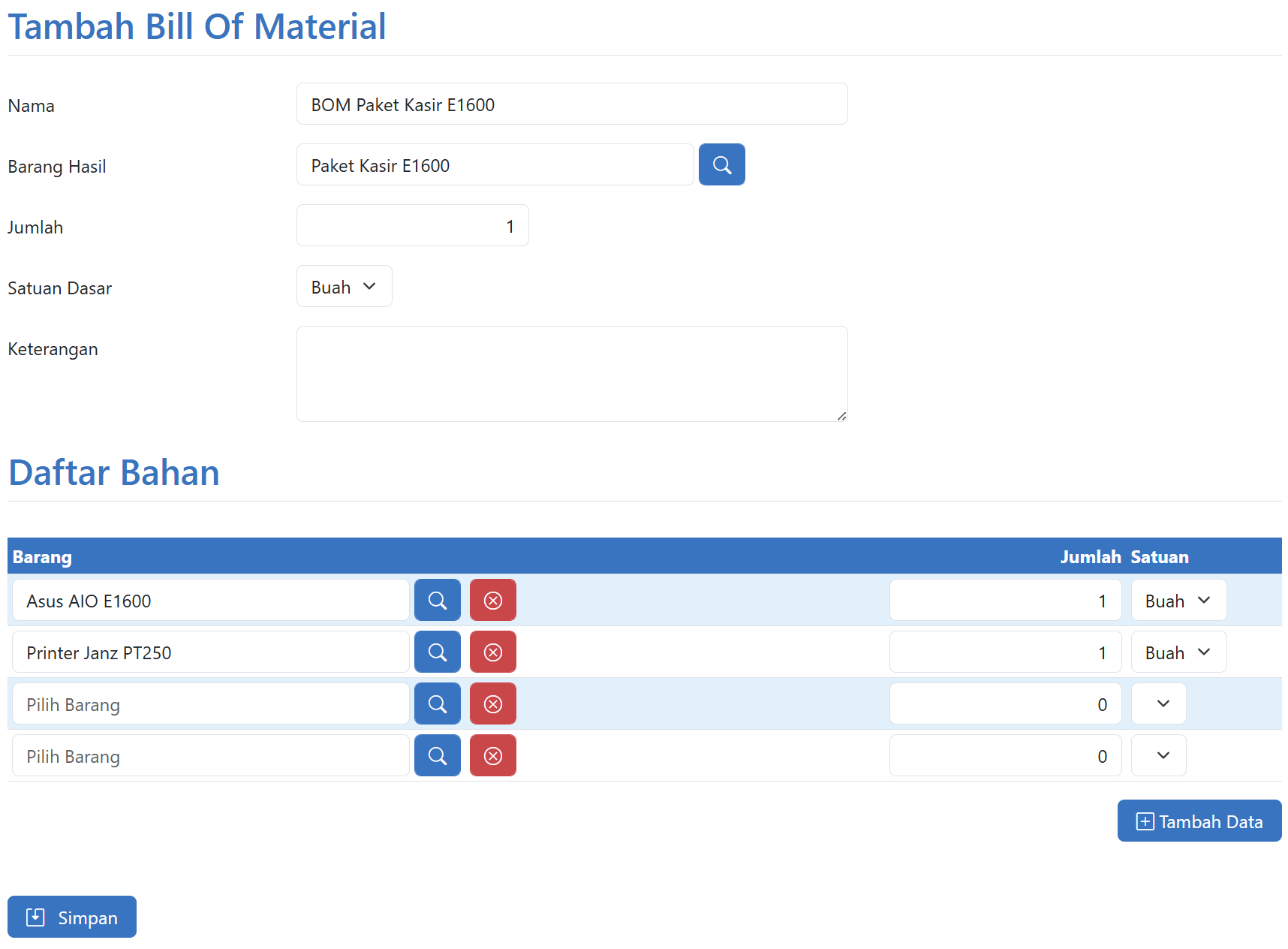
Task: Search item for Asus AIO E1600 row
Action: click(x=437, y=600)
